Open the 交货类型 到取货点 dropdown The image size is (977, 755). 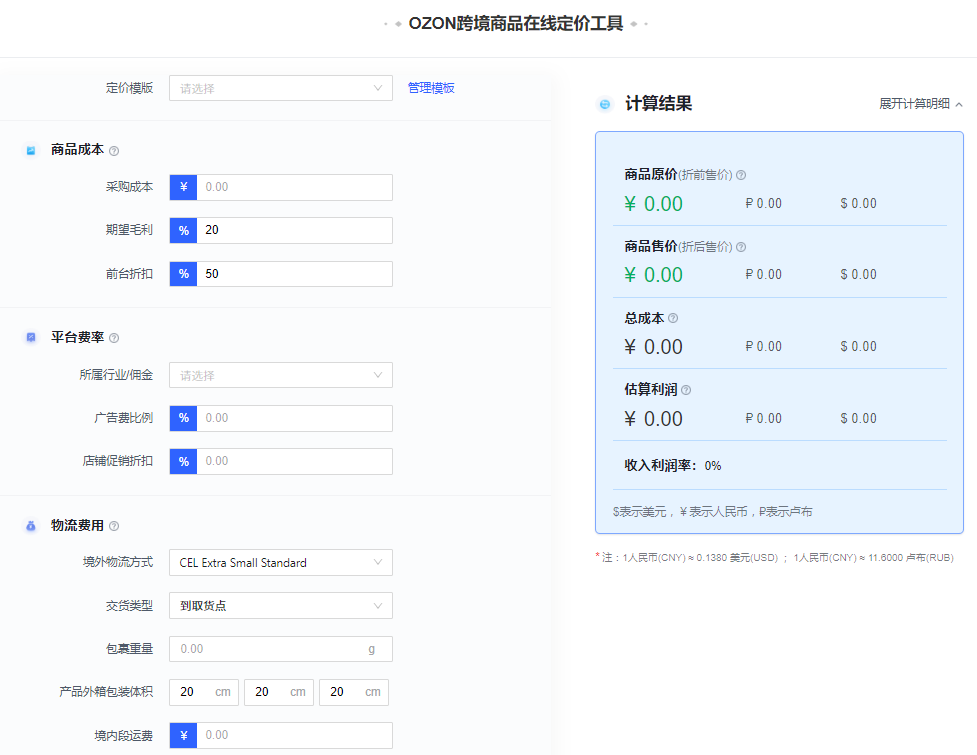281,605
